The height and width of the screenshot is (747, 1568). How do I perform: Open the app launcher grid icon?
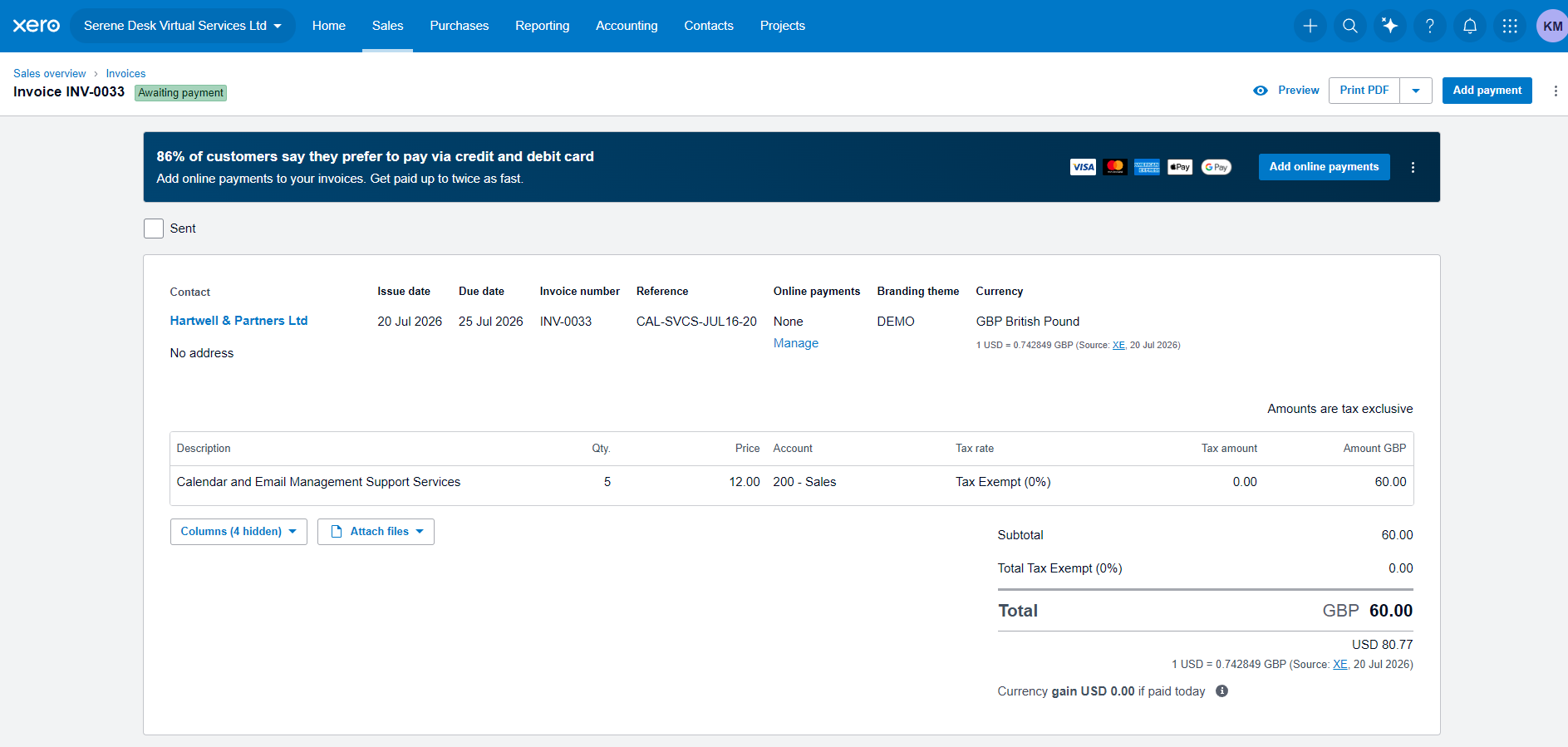pos(1510,26)
